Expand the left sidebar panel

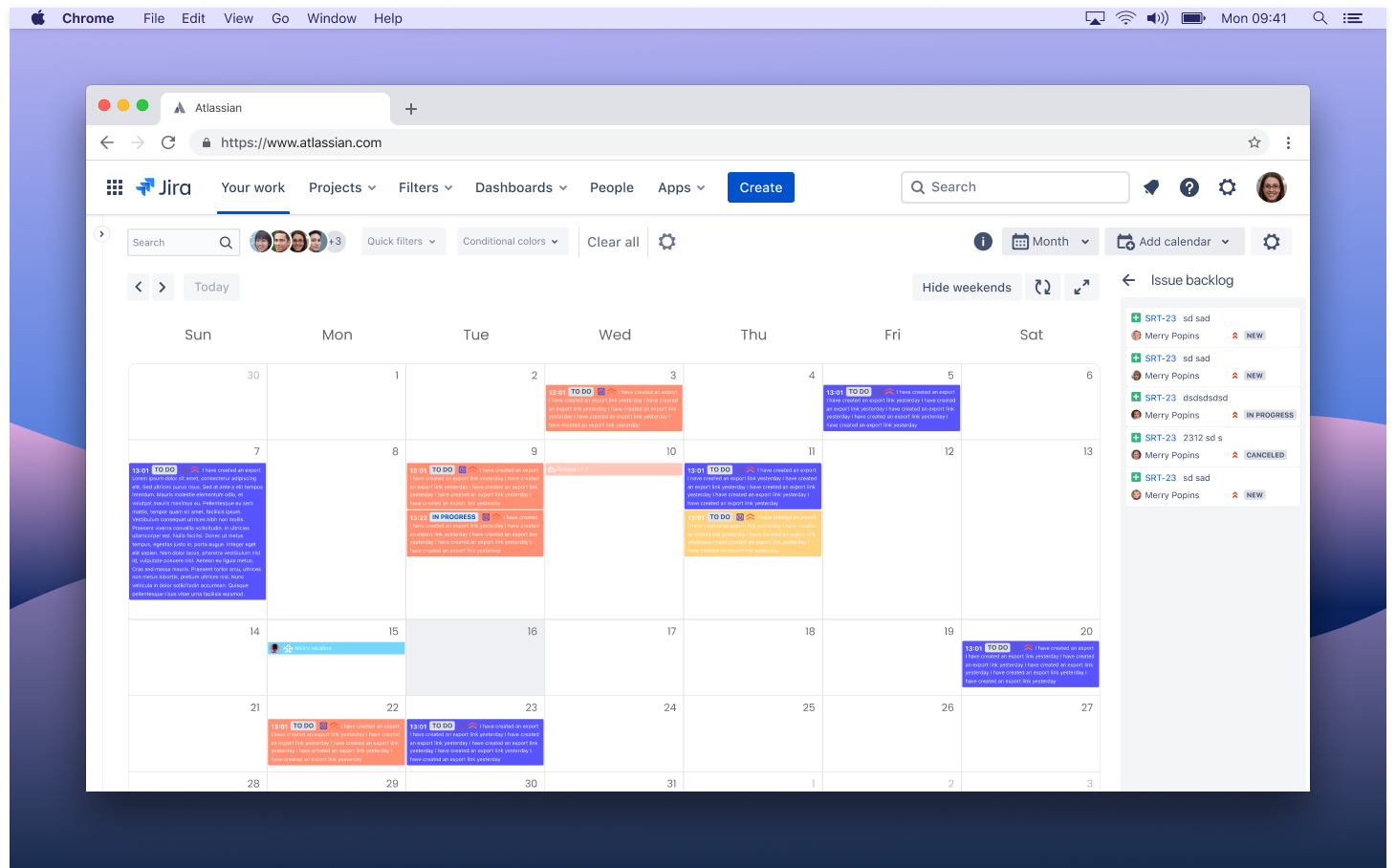coord(101,233)
